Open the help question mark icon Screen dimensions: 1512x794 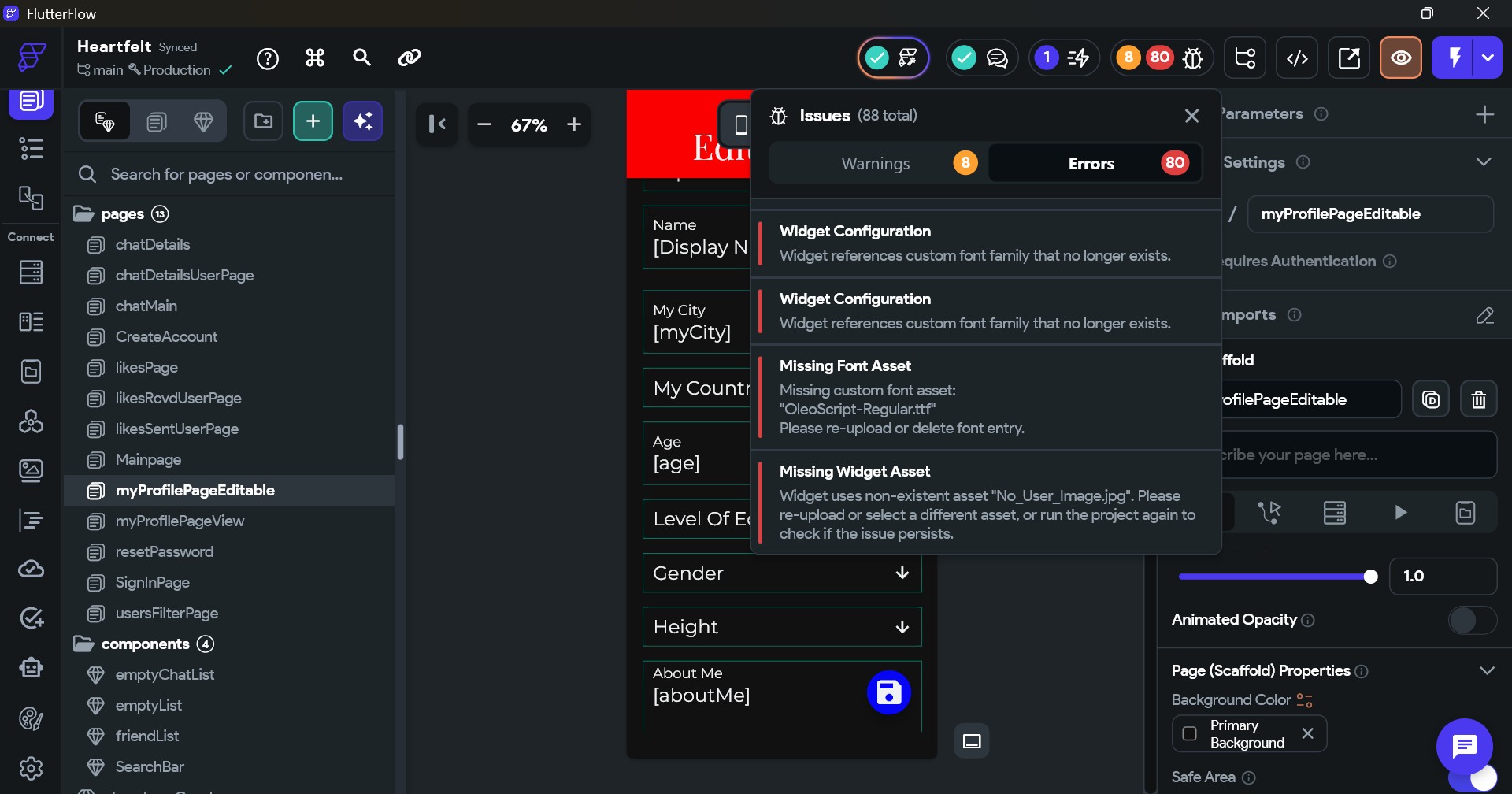tap(268, 58)
